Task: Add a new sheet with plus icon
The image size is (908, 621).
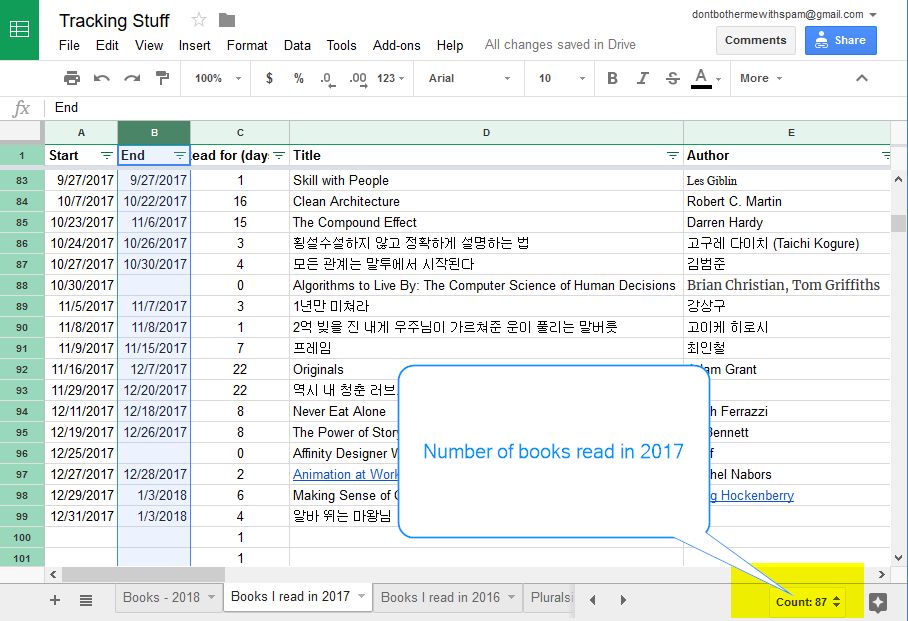Action: (x=55, y=600)
